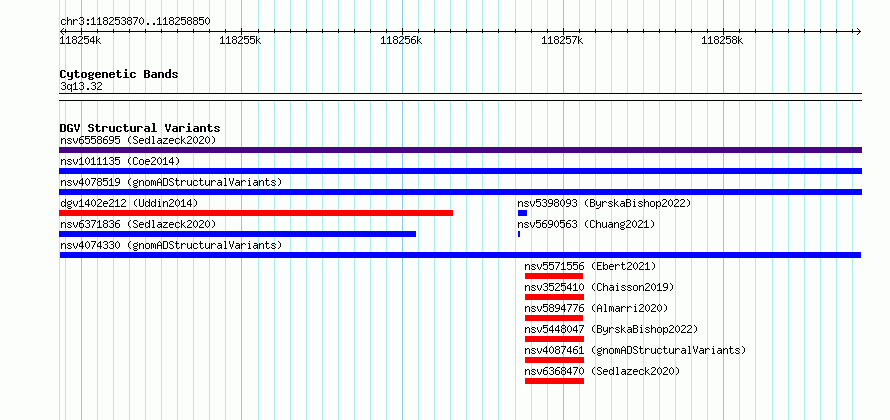Open the nsv5690563 (Chuang2021) label
890x420 pixels.
586,224
